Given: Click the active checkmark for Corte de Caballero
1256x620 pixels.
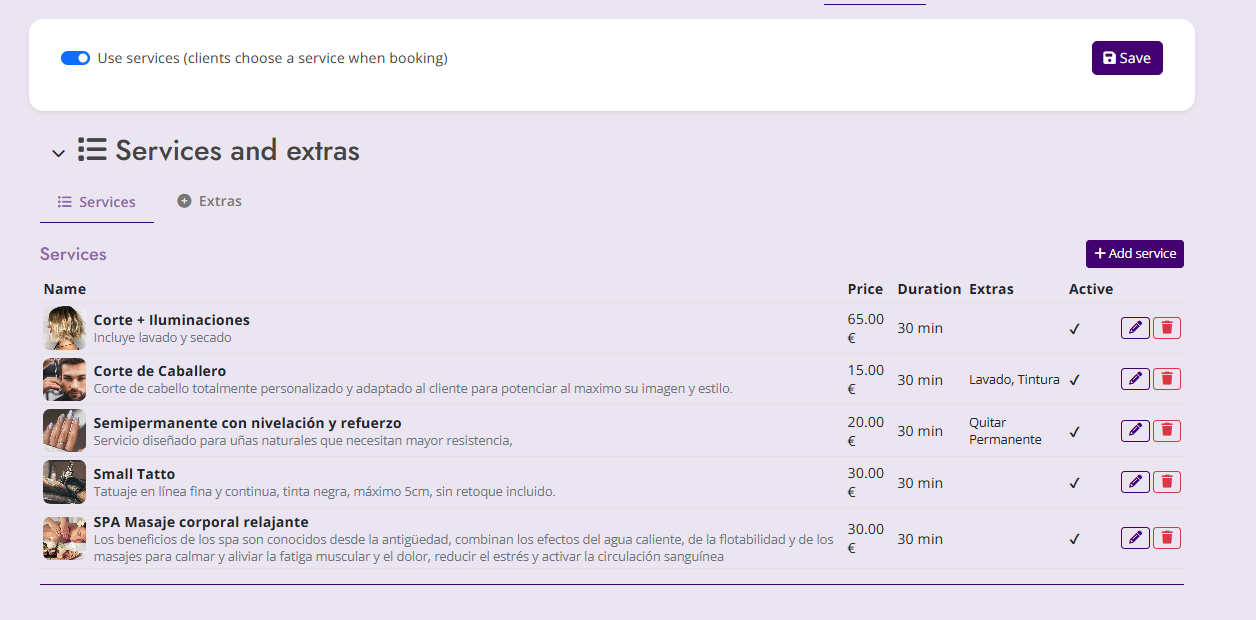Looking at the screenshot, I should pos(1075,380).
